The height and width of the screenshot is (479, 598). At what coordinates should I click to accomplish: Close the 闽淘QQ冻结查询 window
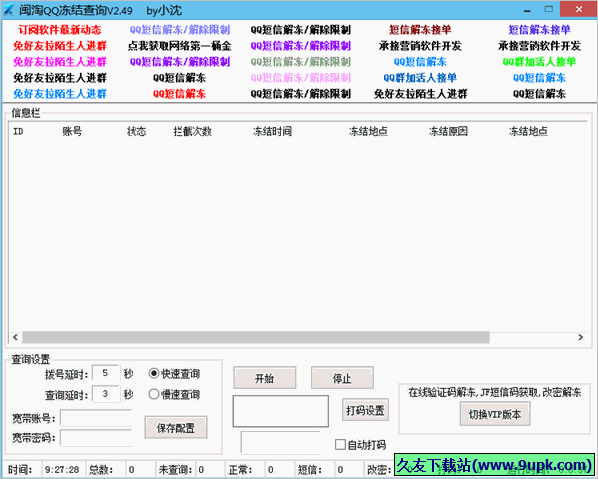(578, 9)
